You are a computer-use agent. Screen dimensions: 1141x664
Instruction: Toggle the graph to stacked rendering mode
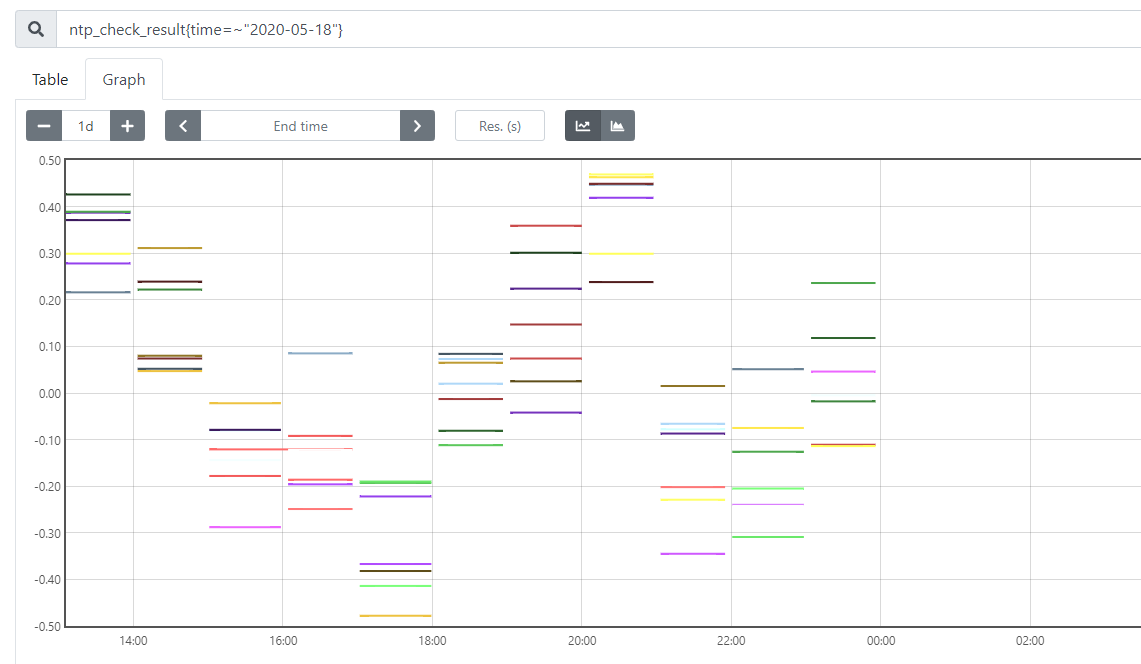(617, 125)
